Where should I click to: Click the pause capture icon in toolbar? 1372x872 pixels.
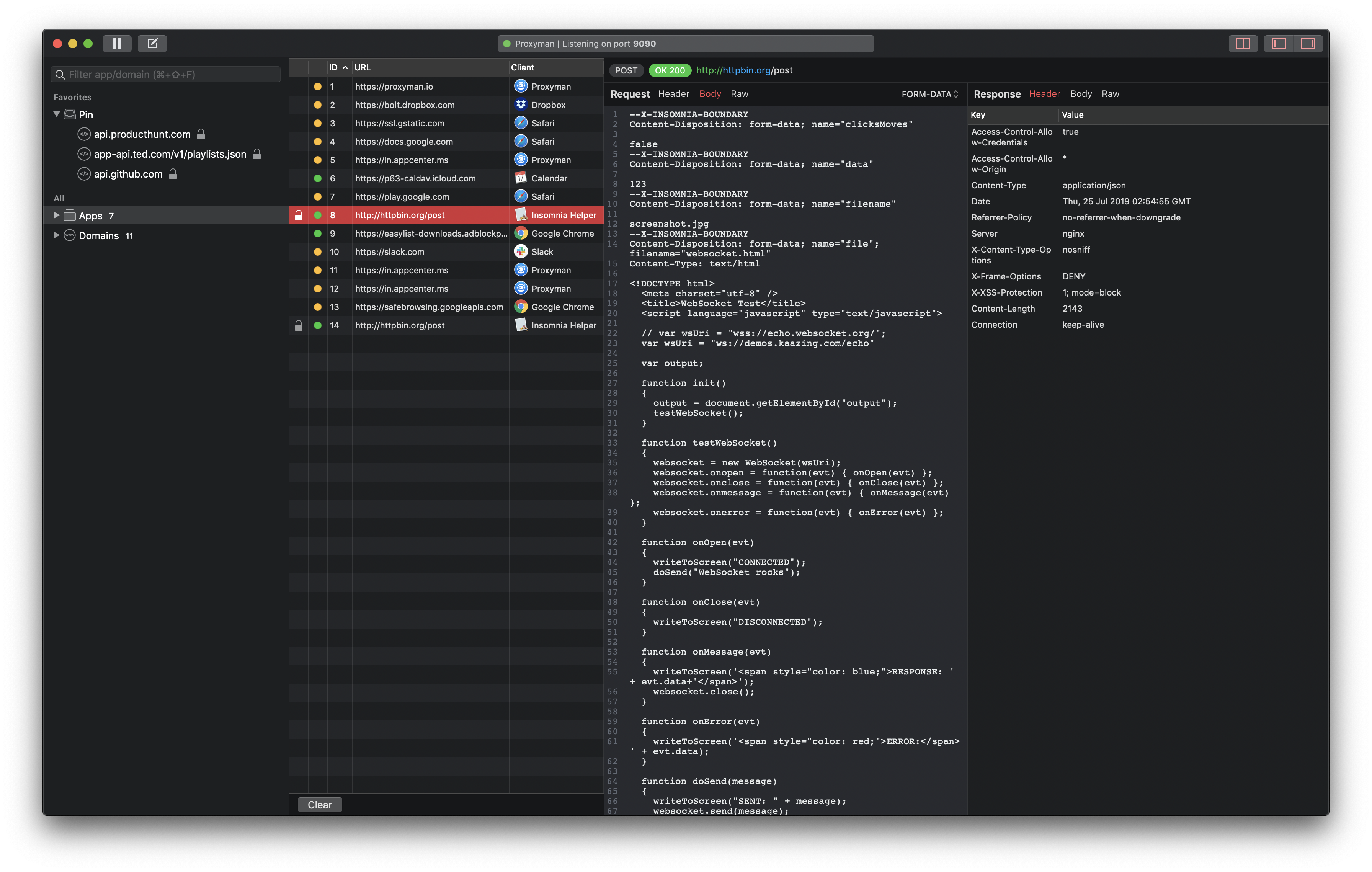117,43
